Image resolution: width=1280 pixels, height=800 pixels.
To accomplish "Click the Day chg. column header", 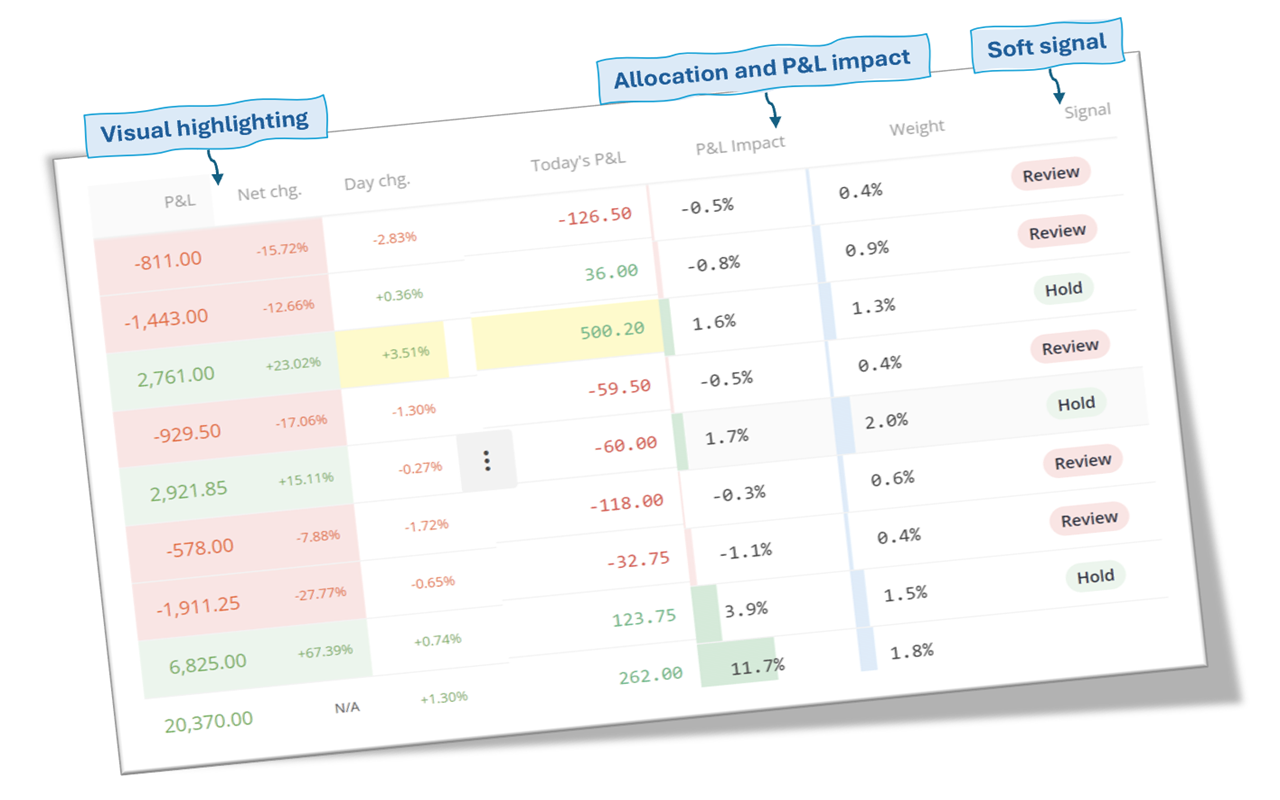I will click(x=377, y=180).
